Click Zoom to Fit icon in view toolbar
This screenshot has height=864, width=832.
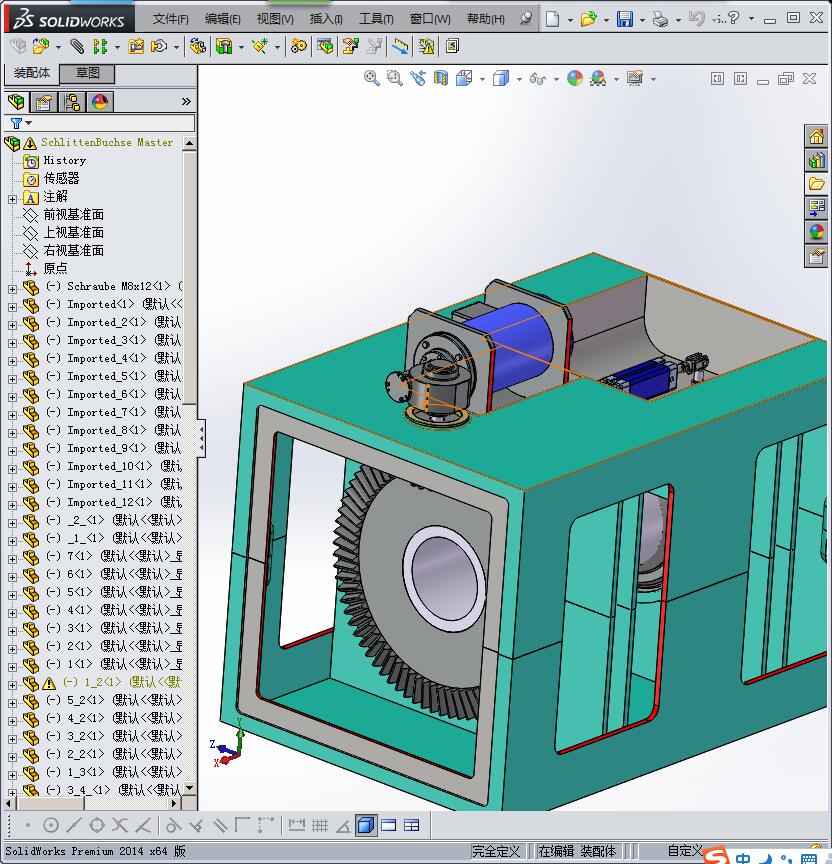click(372, 78)
